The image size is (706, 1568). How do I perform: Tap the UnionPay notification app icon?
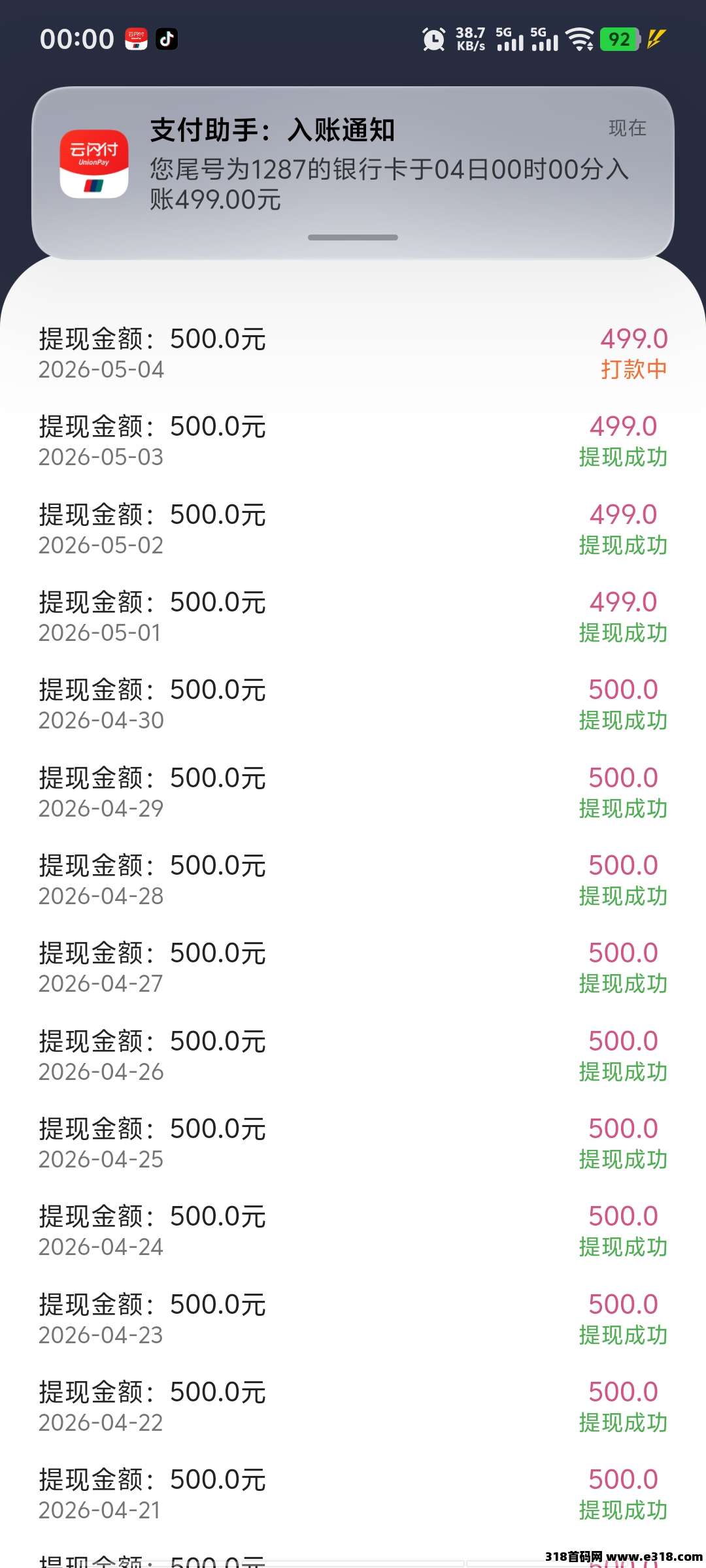click(93, 164)
